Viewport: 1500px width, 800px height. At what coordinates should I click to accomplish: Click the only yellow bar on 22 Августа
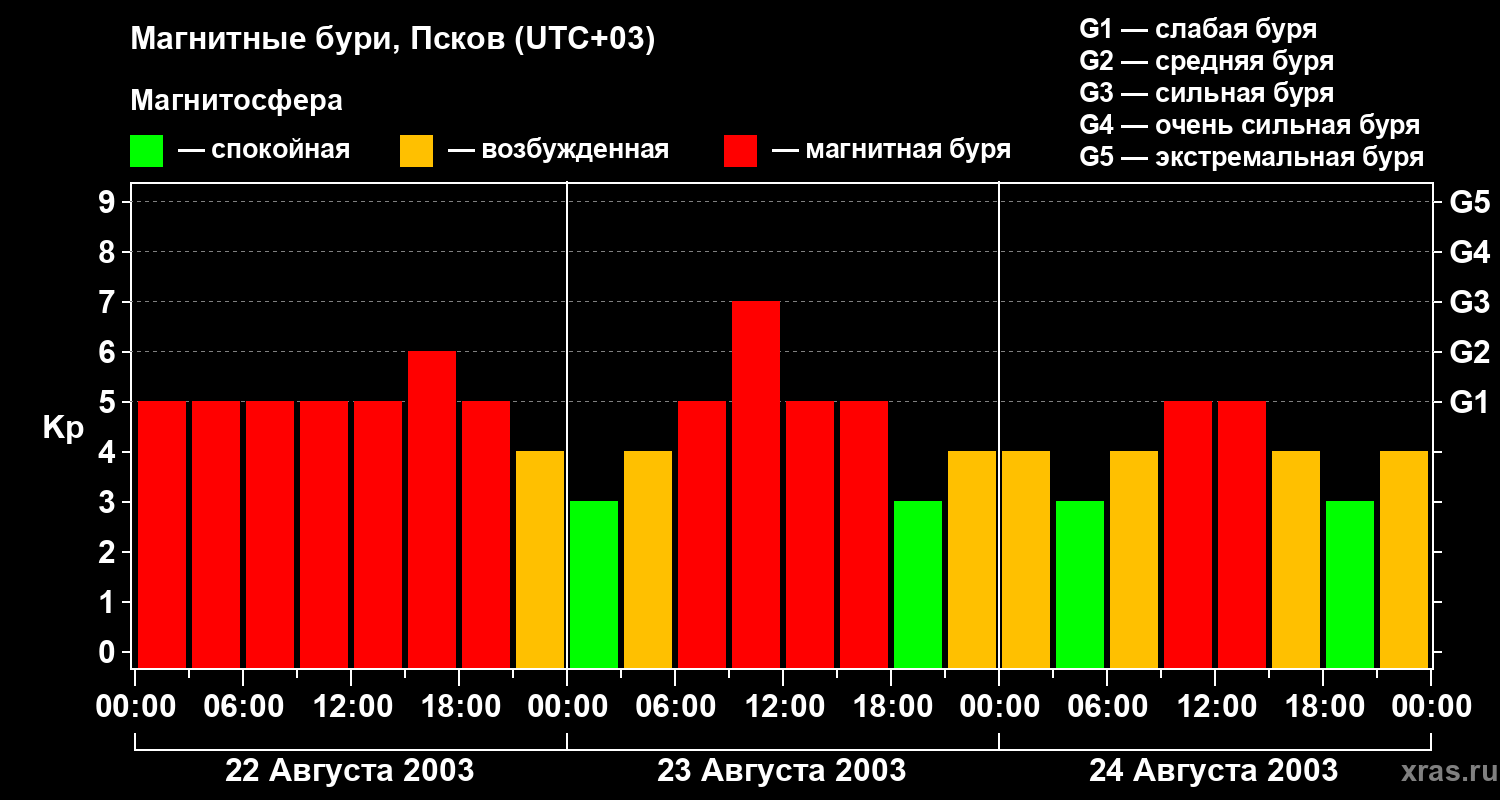[x=540, y=560]
